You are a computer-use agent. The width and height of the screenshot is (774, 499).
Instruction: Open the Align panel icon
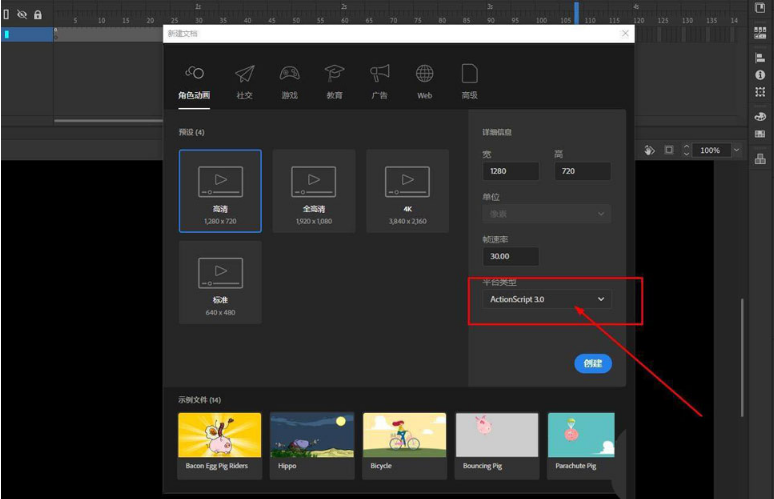[x=760, y=58]
